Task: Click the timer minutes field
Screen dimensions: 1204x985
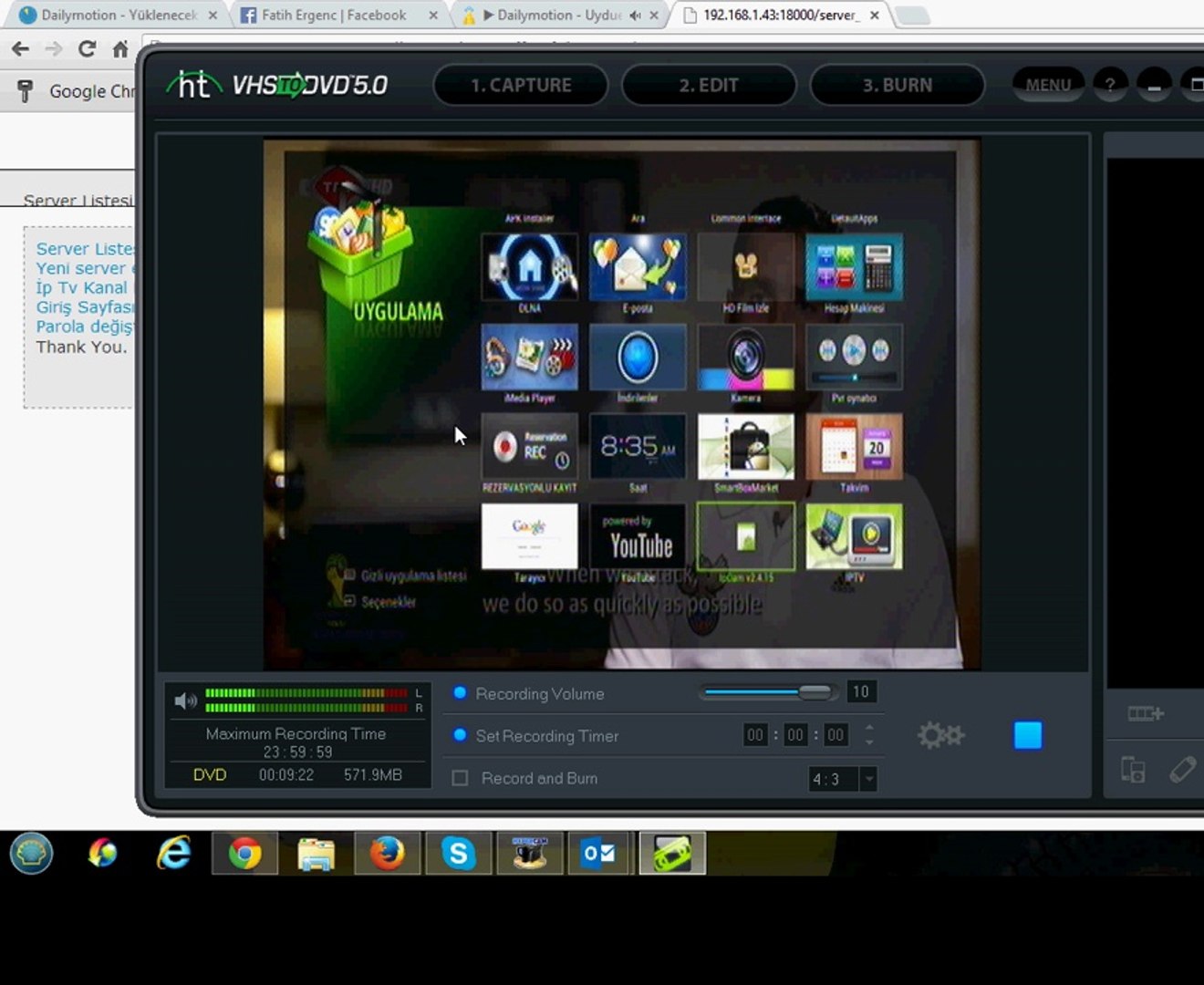Action: pyautogui.click(x=795, y=735)
